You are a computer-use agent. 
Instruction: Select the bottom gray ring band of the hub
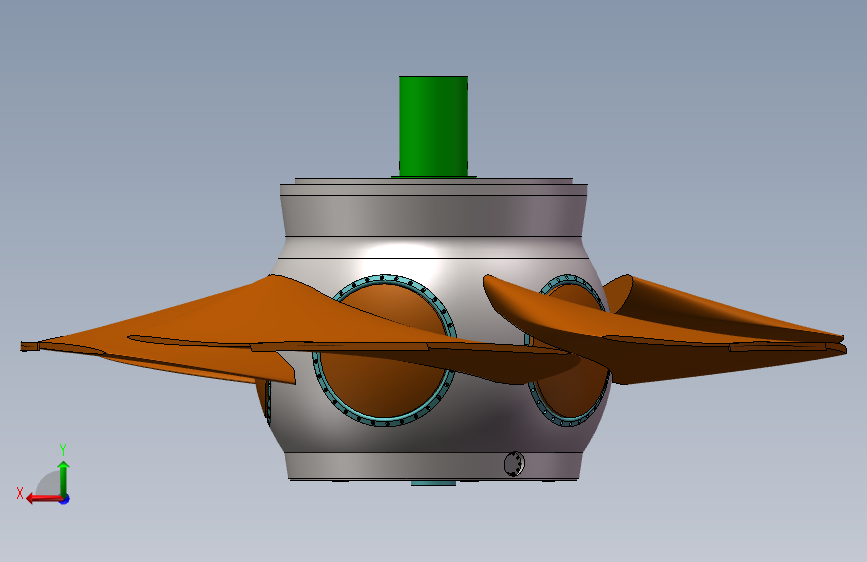[x=434, y=466]
